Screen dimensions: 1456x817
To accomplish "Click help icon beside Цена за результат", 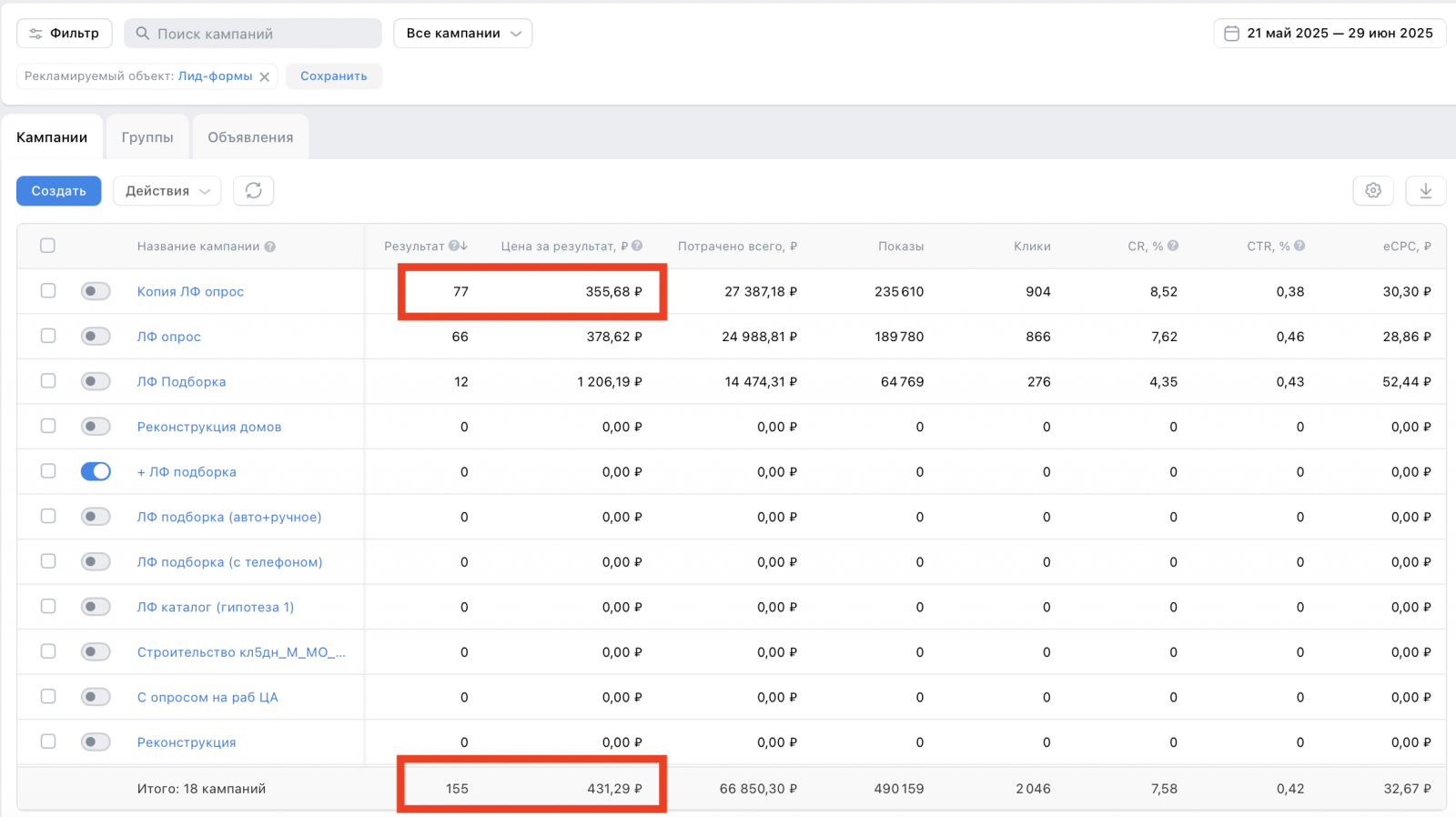I will coord(637,246).
